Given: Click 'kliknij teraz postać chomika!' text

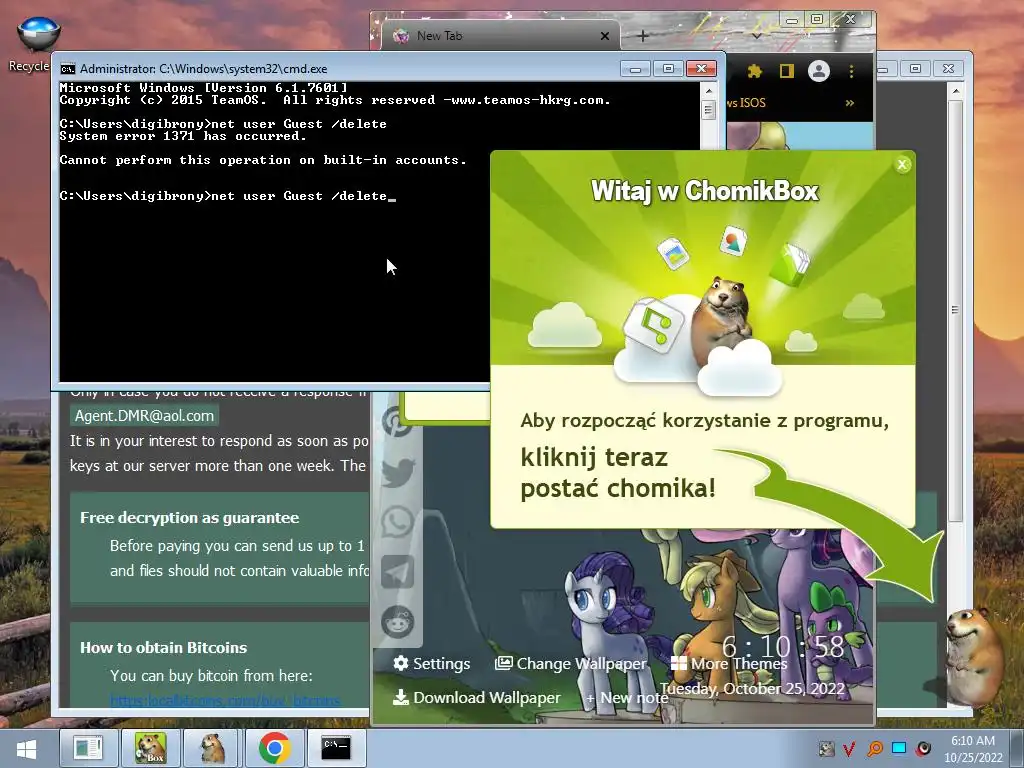Looking at the screenshot, I should [x=618, y=473].
